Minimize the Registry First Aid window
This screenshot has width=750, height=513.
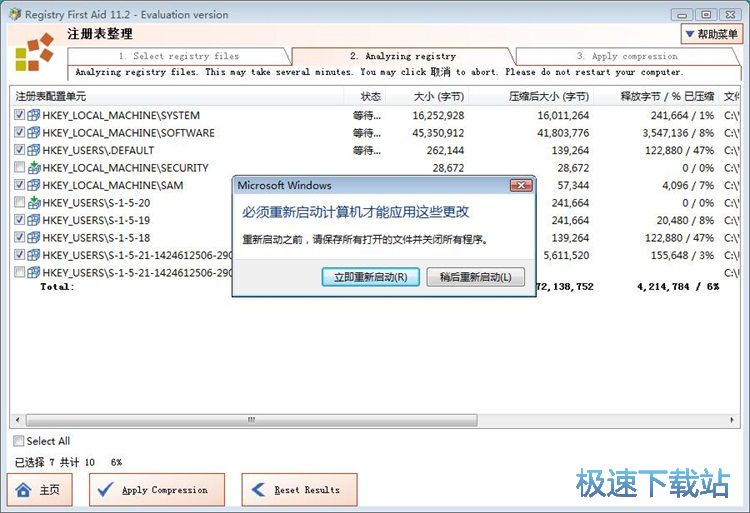[x=682, y=14]
